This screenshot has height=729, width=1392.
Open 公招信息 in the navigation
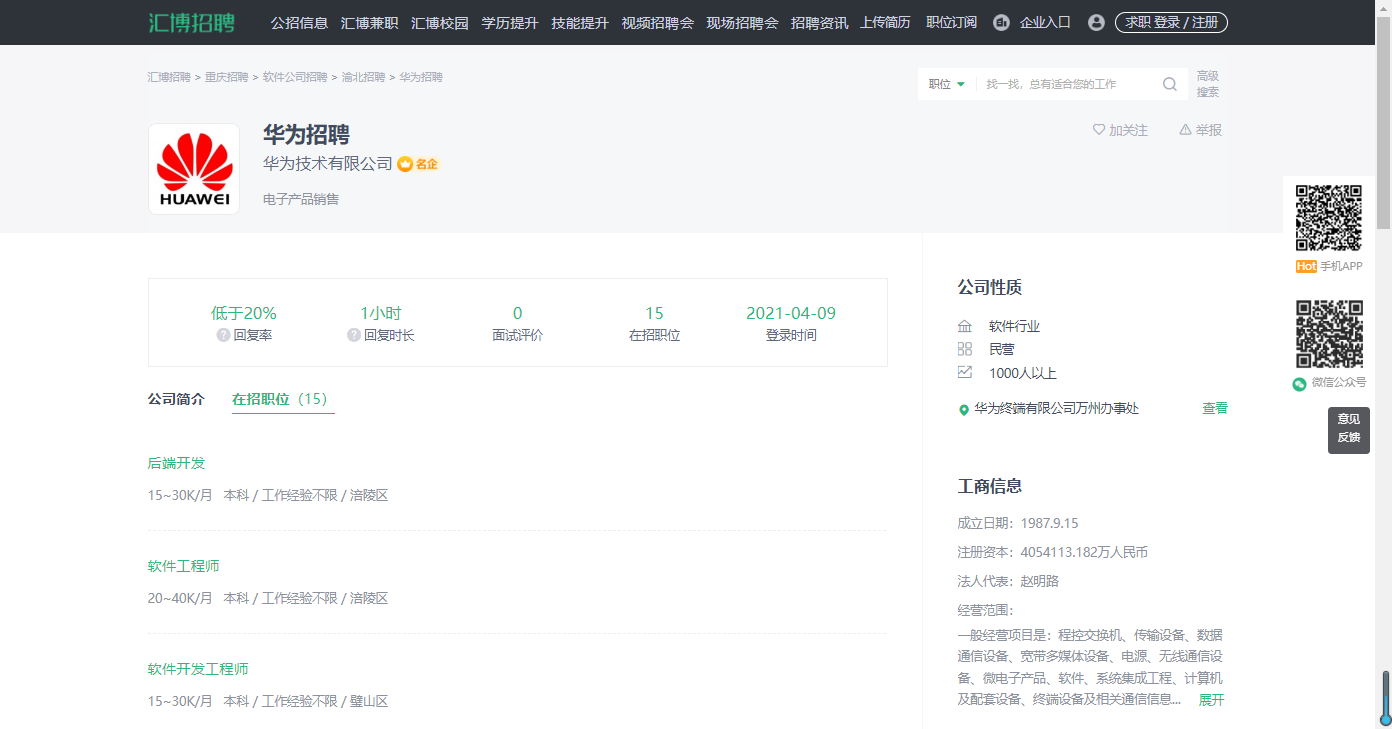tap(299, 22)
